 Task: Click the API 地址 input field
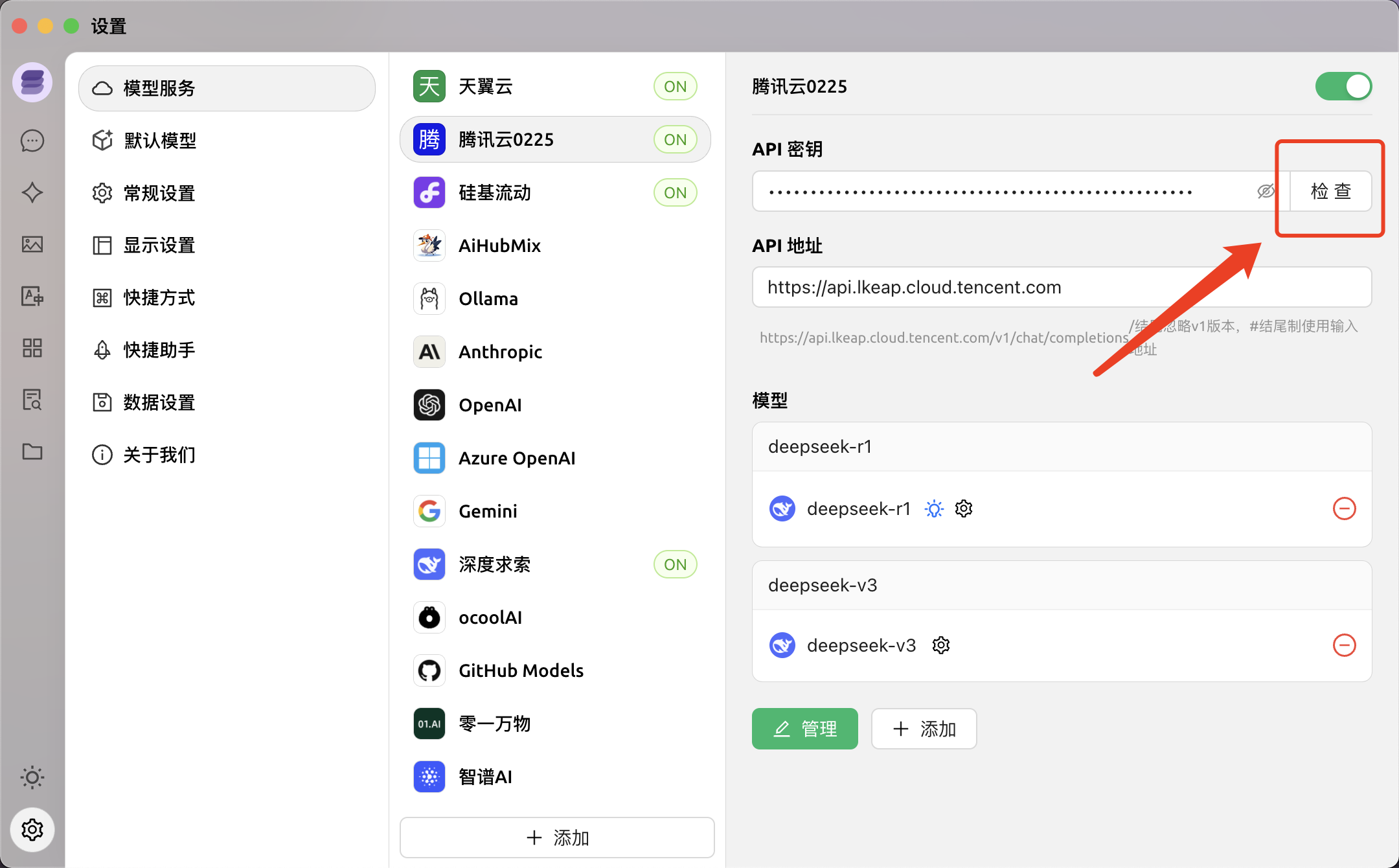click(x=1061, y=287)
